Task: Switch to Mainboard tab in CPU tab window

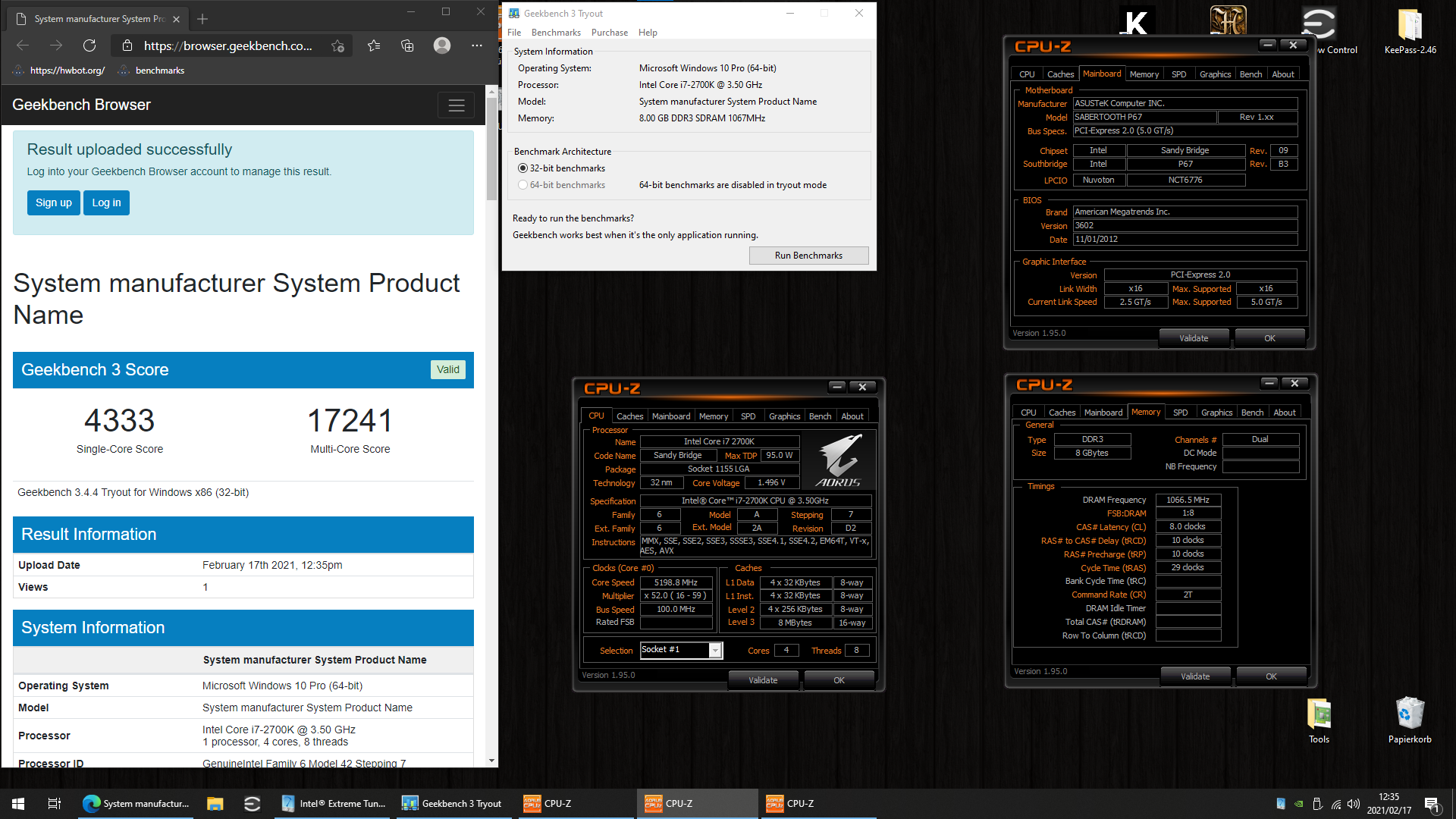Action: pos(671,416)
